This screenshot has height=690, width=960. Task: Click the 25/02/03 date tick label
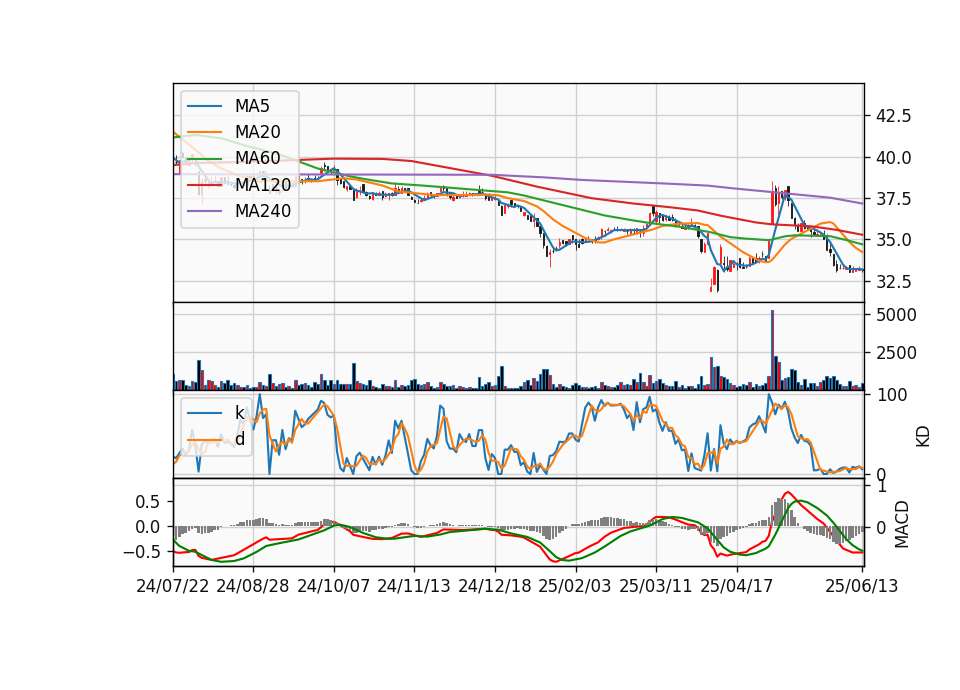(575, 586)
